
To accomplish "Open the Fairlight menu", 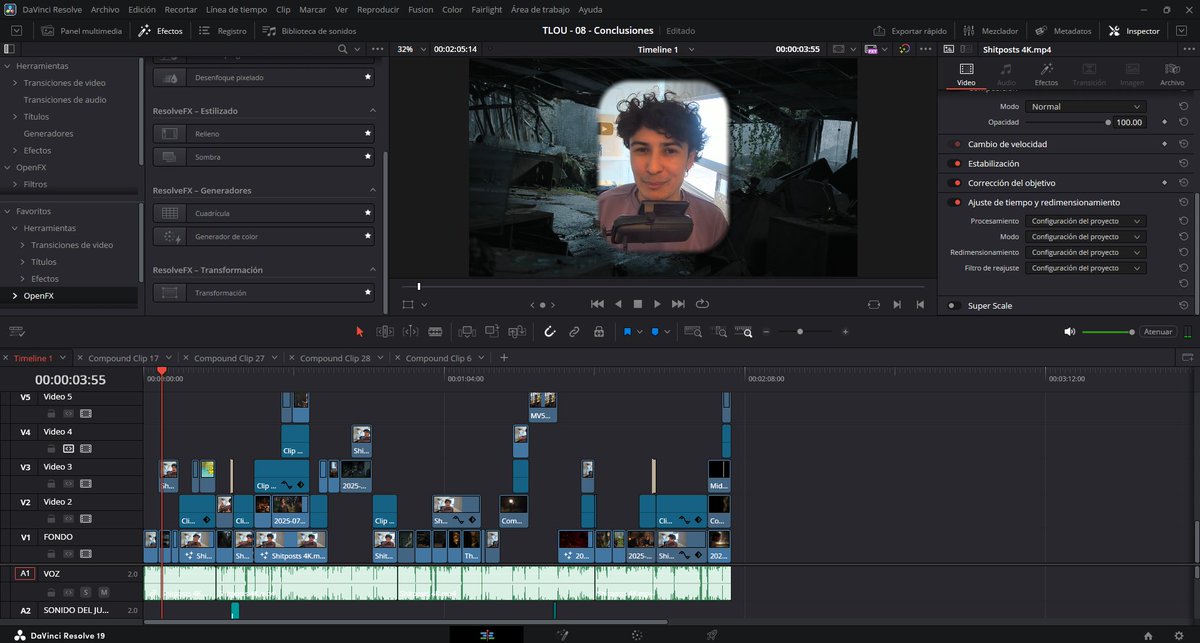I will (487, 9).
